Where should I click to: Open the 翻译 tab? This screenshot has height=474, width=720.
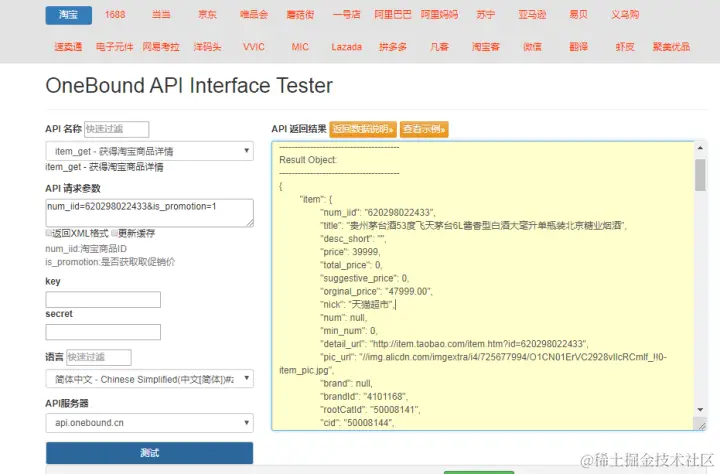coord(579,47)
